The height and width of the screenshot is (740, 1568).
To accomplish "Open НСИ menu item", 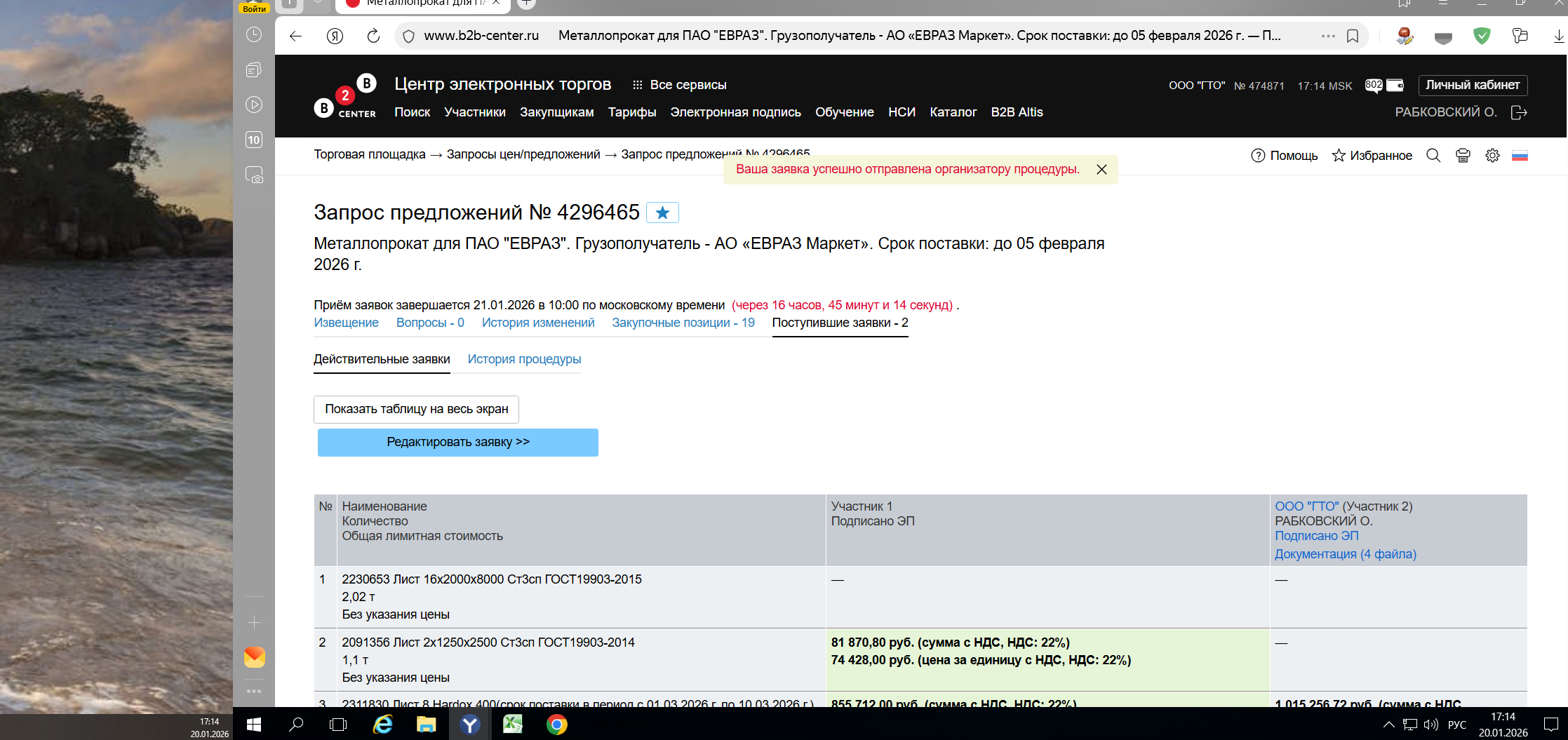I will point(902,112).
